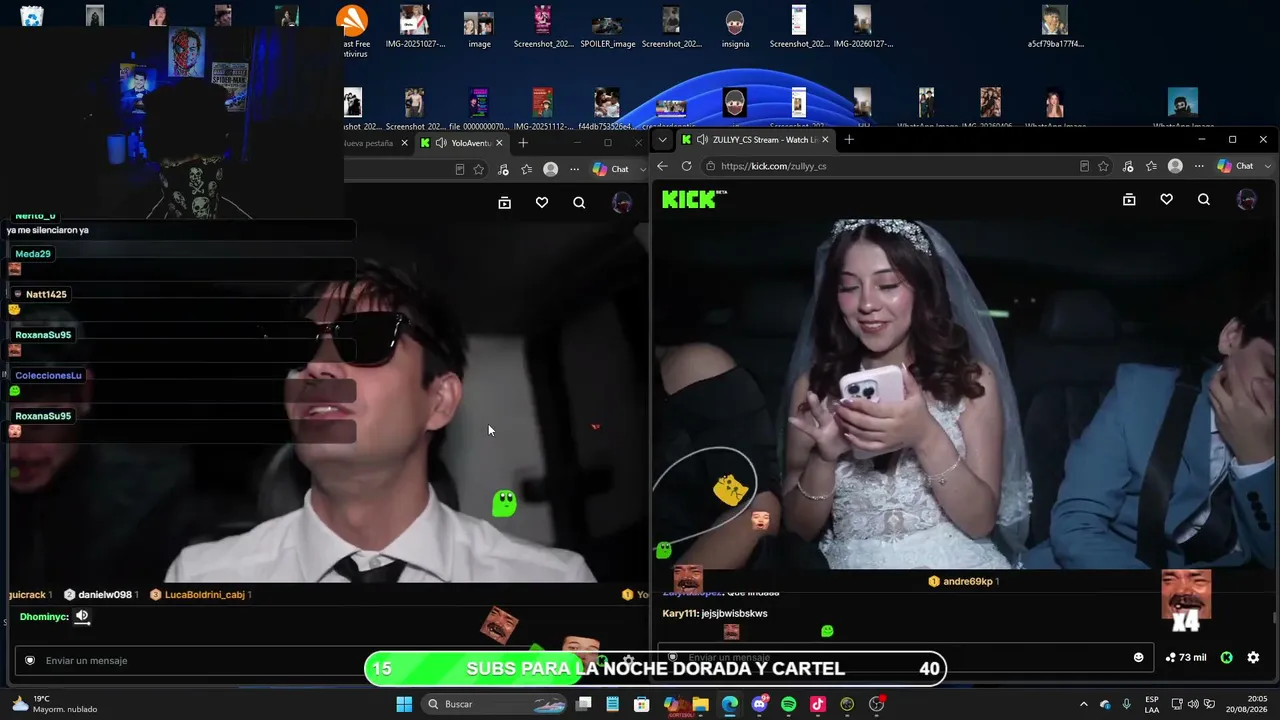Click the Kary111 username in right chat
1280x720 pixels.
[680, 613]
